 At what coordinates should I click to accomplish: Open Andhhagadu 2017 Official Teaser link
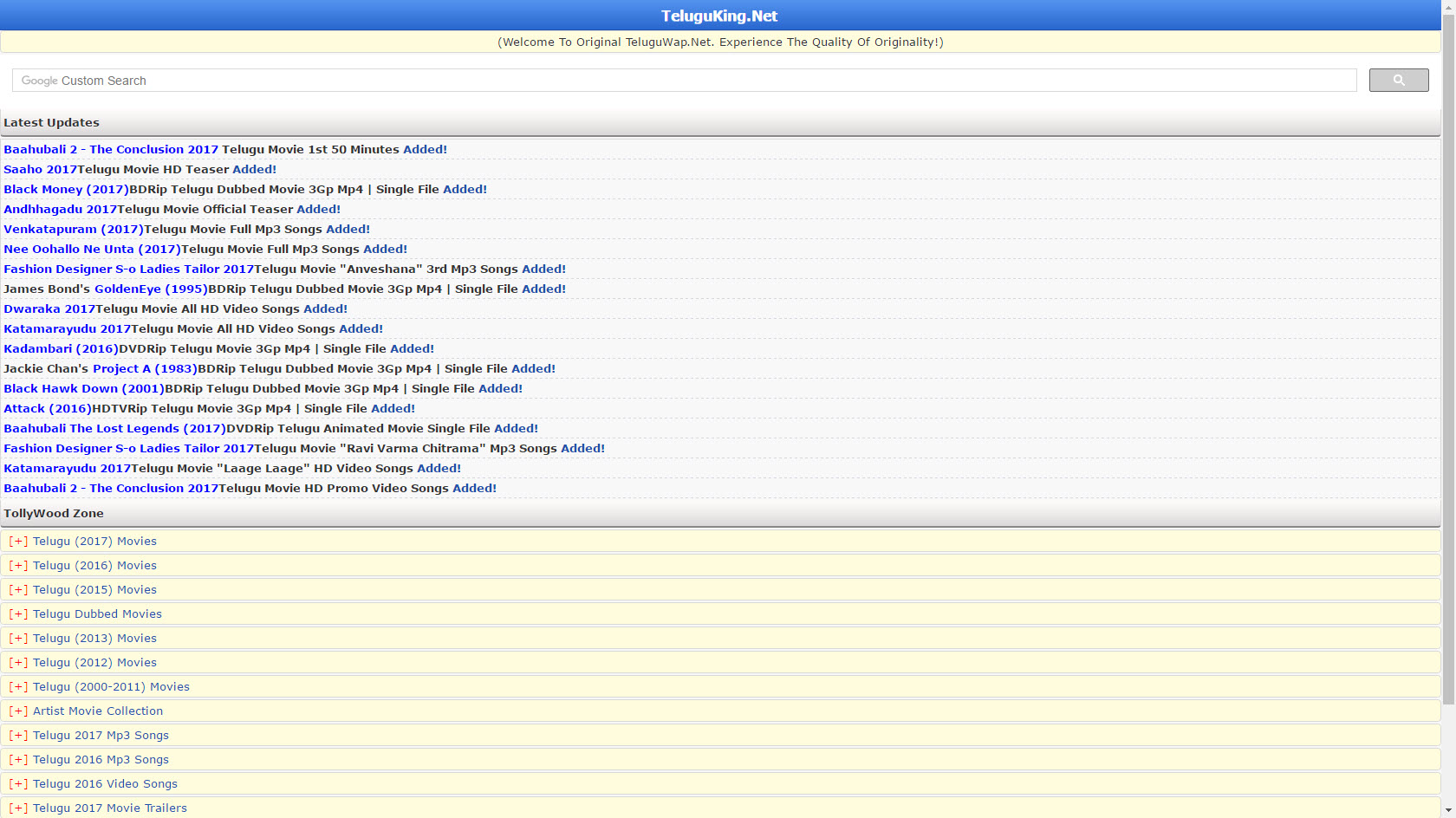pos(61,209)
